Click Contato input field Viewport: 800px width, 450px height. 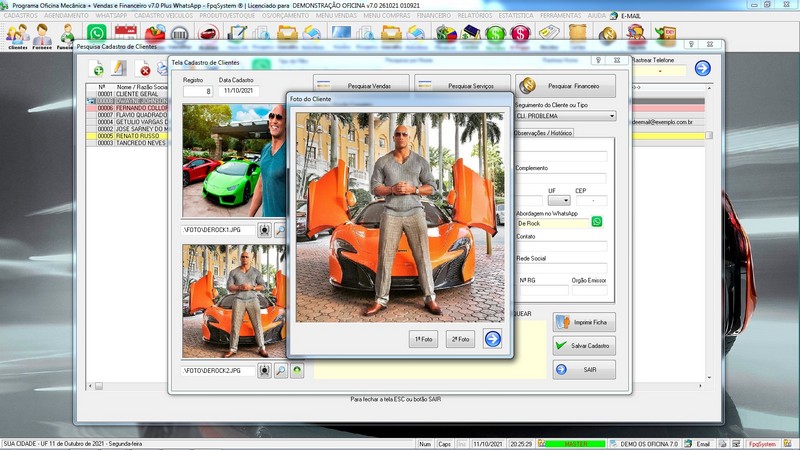(x=561, y=246)
